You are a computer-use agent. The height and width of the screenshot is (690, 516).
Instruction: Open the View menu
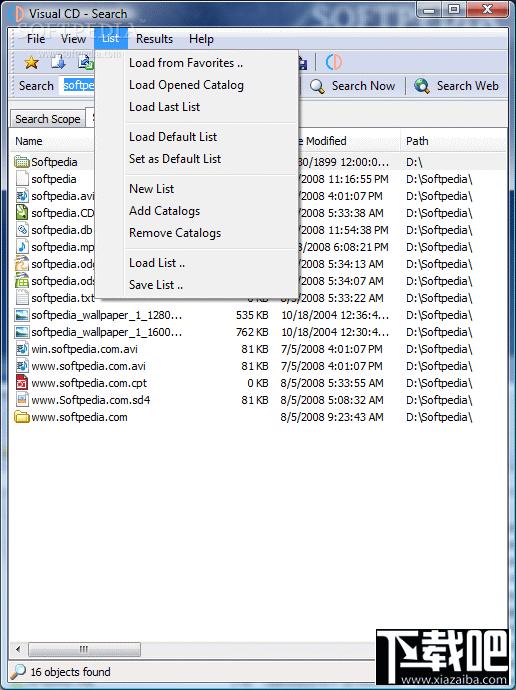point(73,39)
